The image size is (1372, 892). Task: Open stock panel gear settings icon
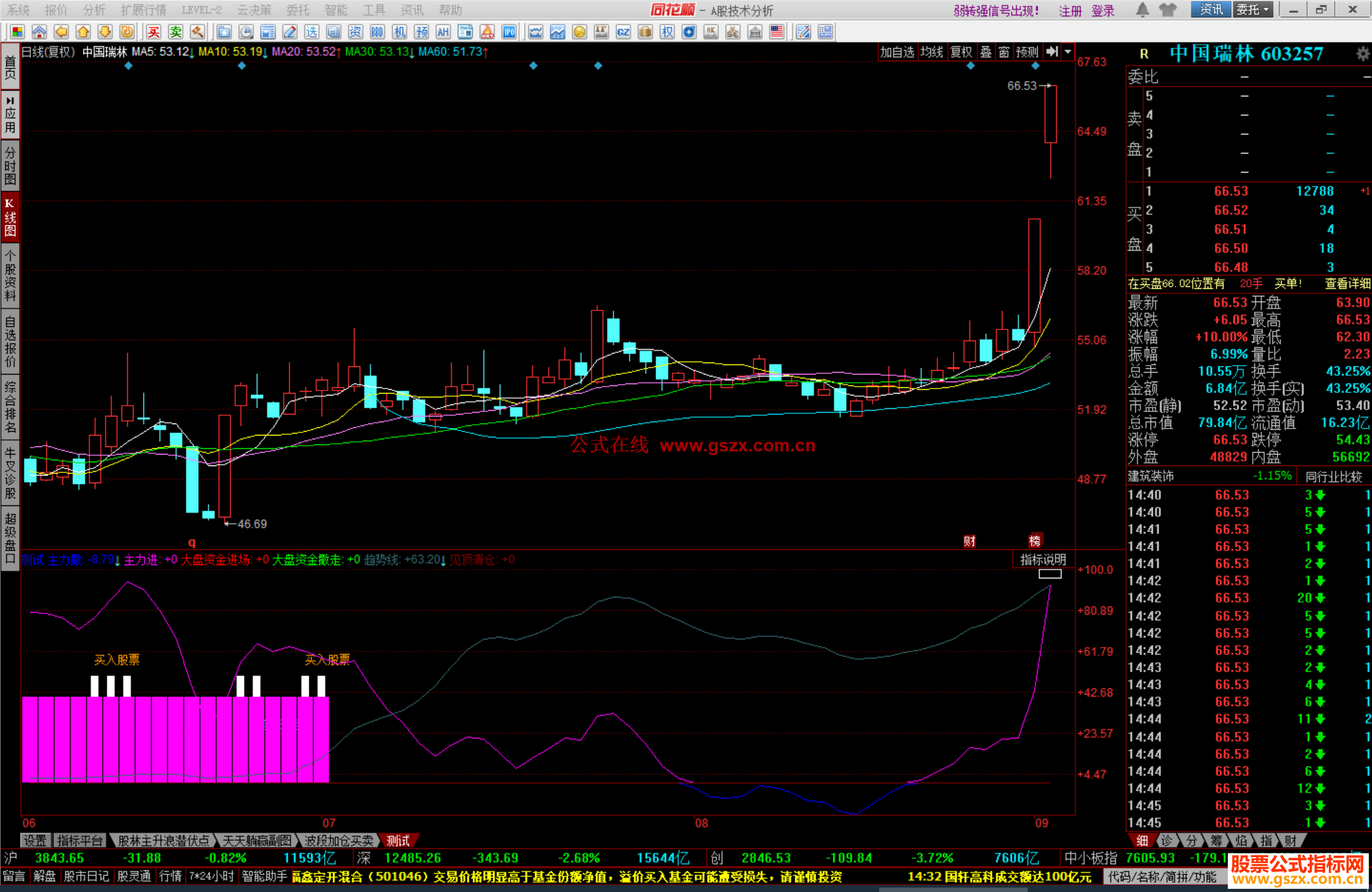(x=1362, y=54)
